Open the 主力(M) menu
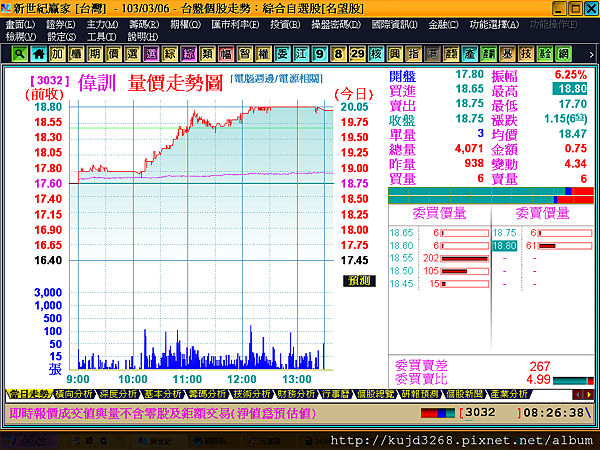The width and height of the screenshot is (600, 450). [x=102, y=24]
